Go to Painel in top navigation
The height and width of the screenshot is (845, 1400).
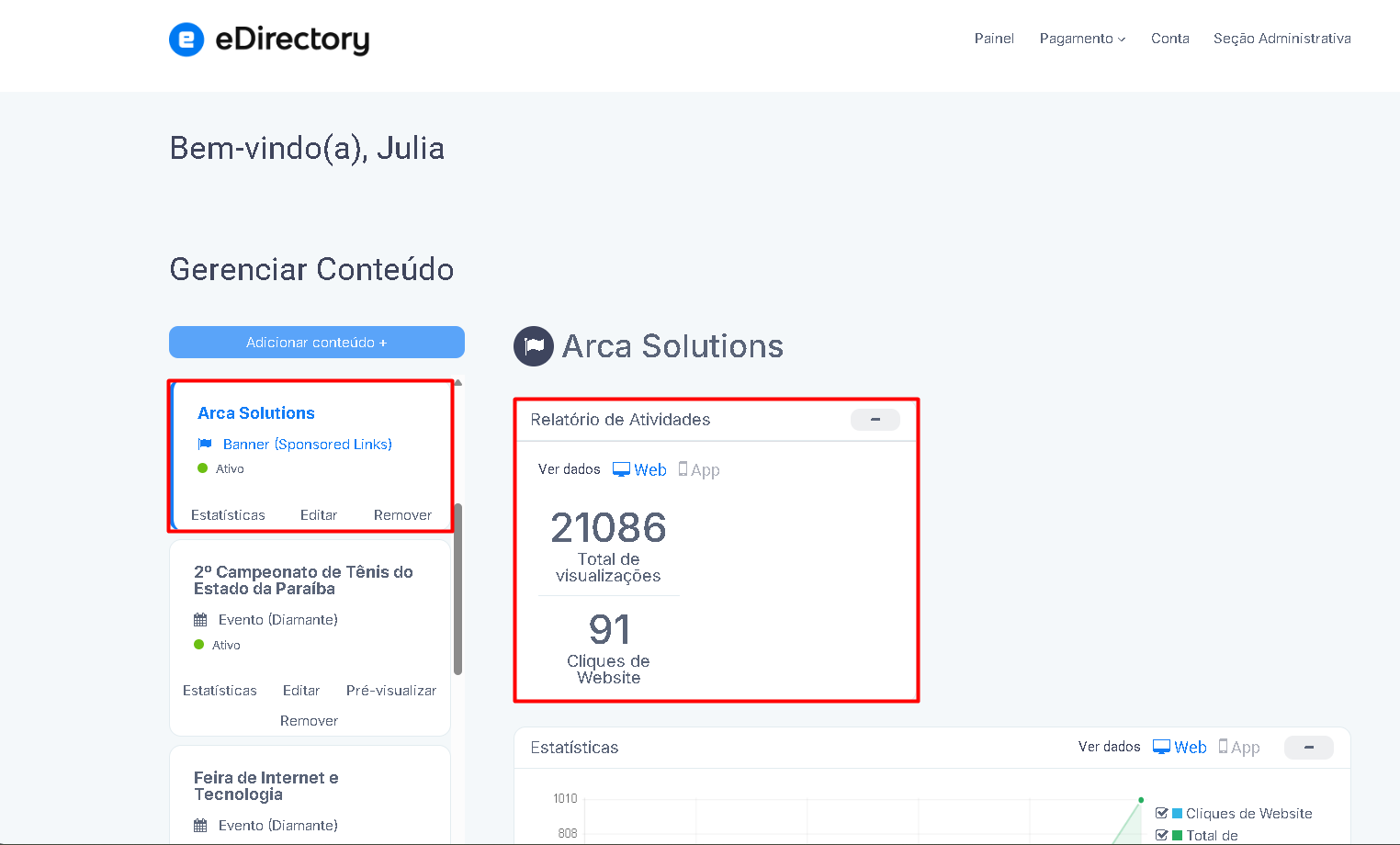pyautogui.click(x=994, y=39)
